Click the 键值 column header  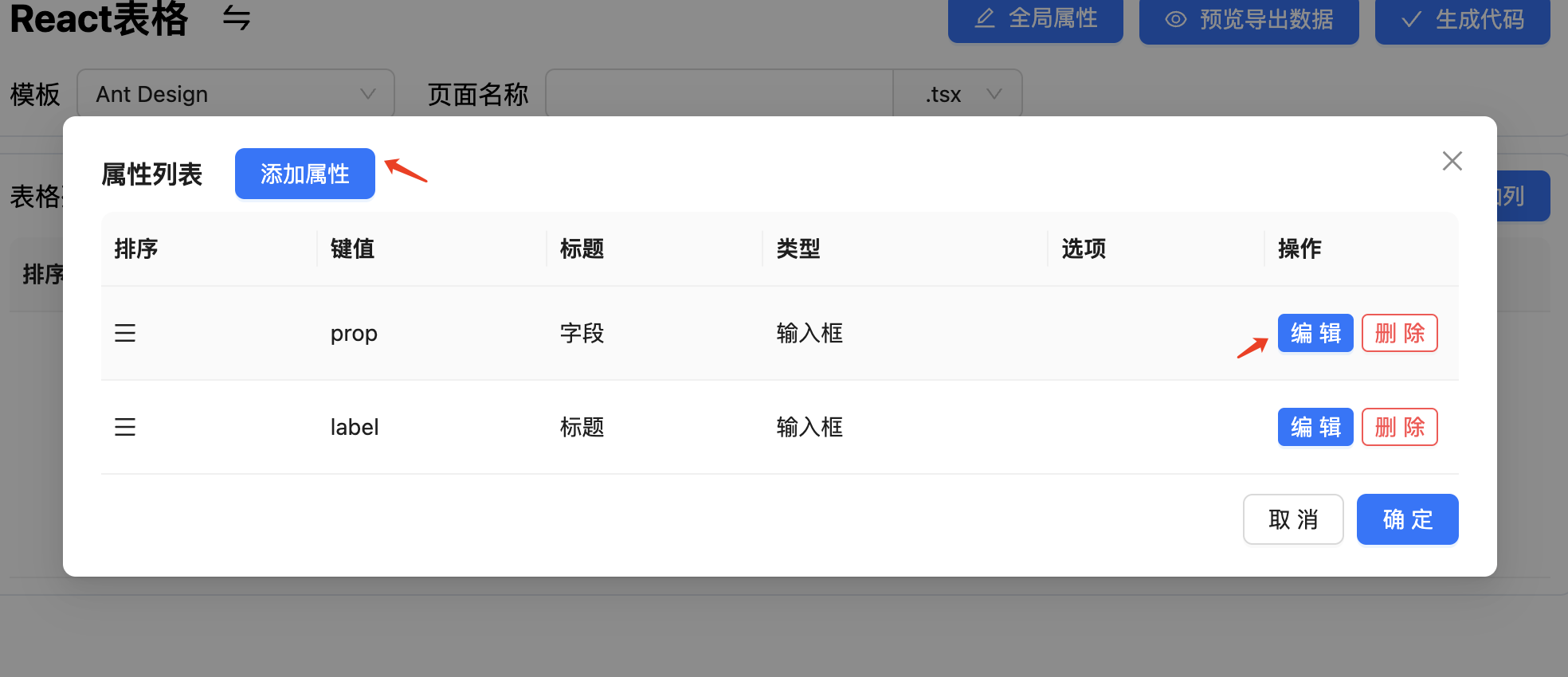[x=352, y=248]
